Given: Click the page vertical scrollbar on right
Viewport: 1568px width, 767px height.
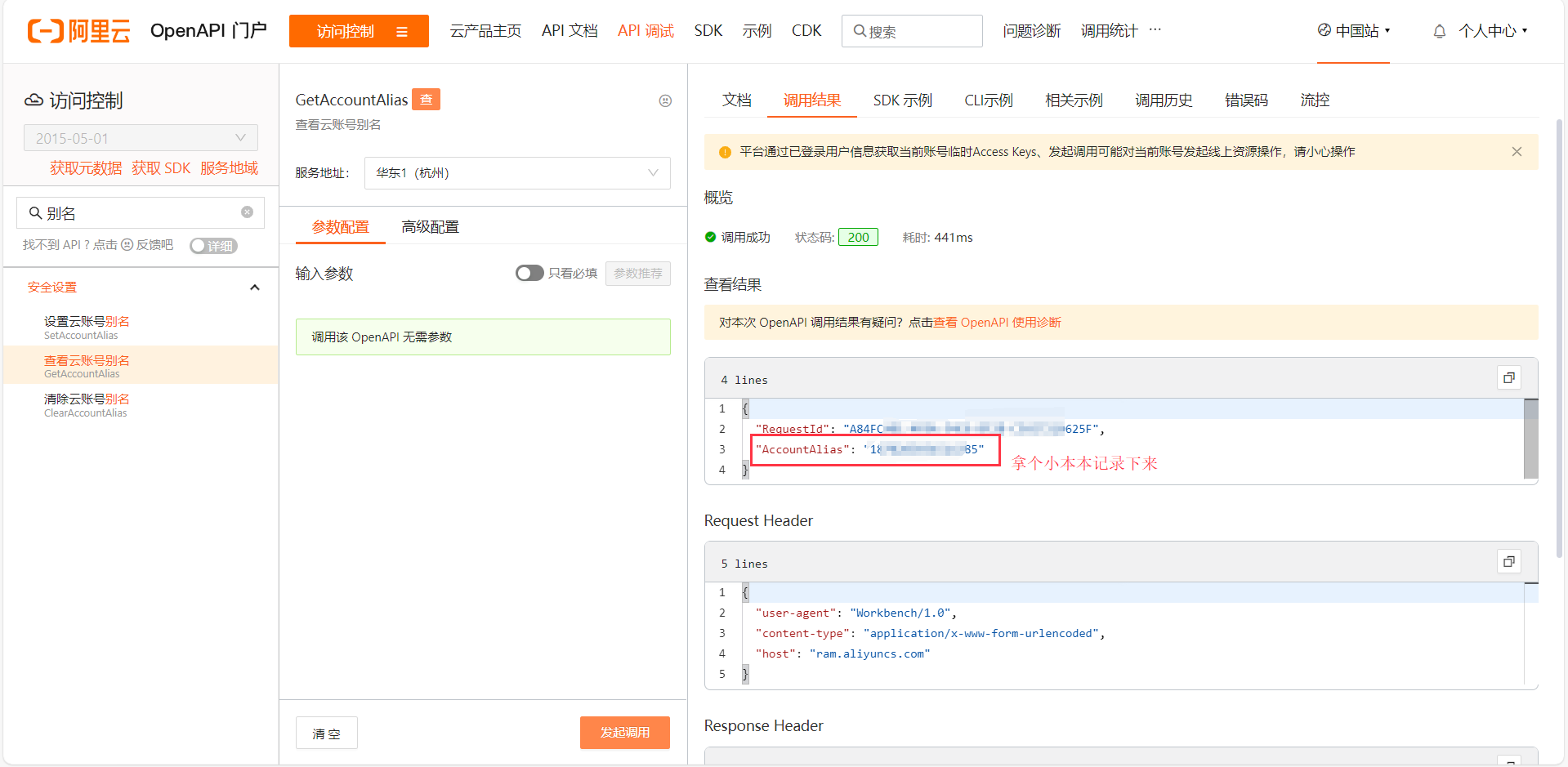Looking at the screenshot, I should [1559, 337].
